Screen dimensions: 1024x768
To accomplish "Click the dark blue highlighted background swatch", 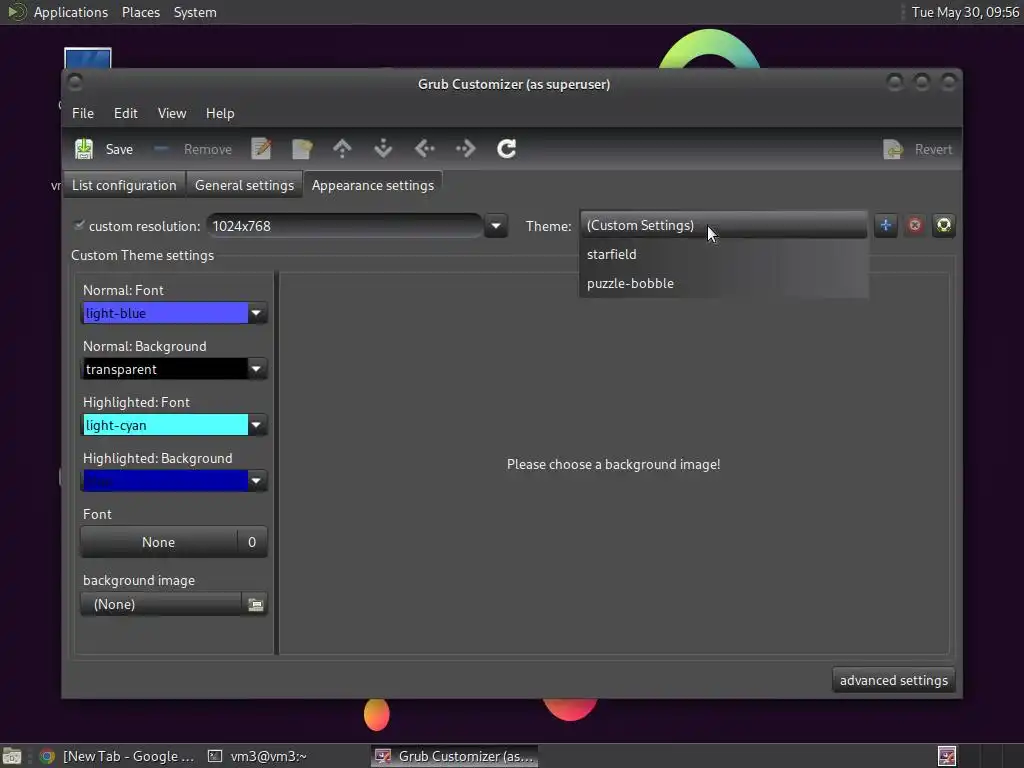I will click(165, 481).
